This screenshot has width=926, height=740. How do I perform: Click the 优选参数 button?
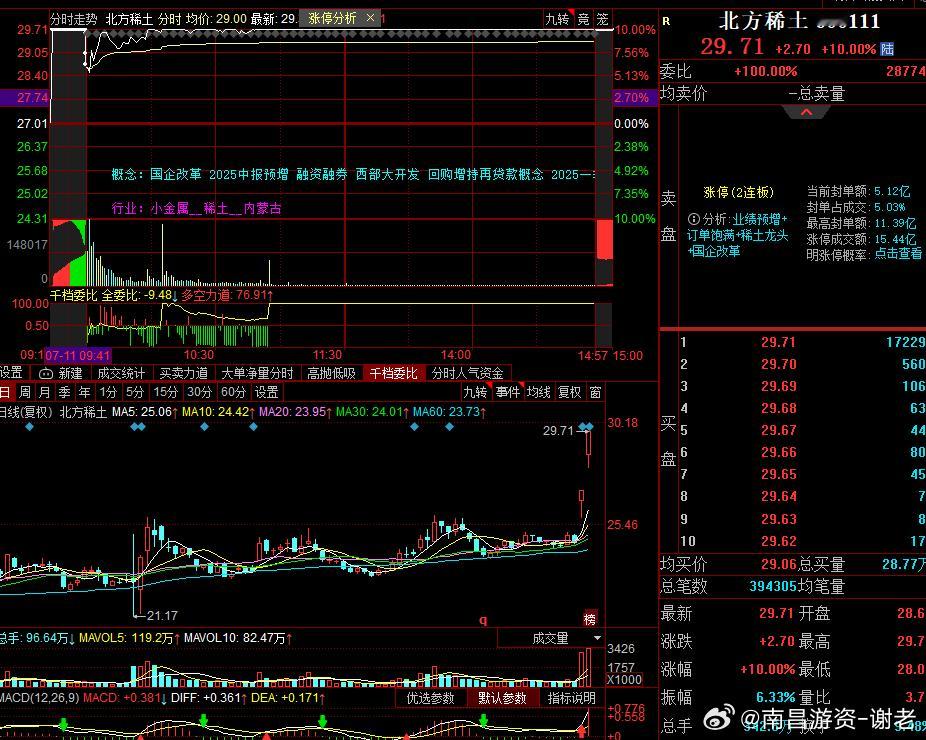click(x=431, y=698)
